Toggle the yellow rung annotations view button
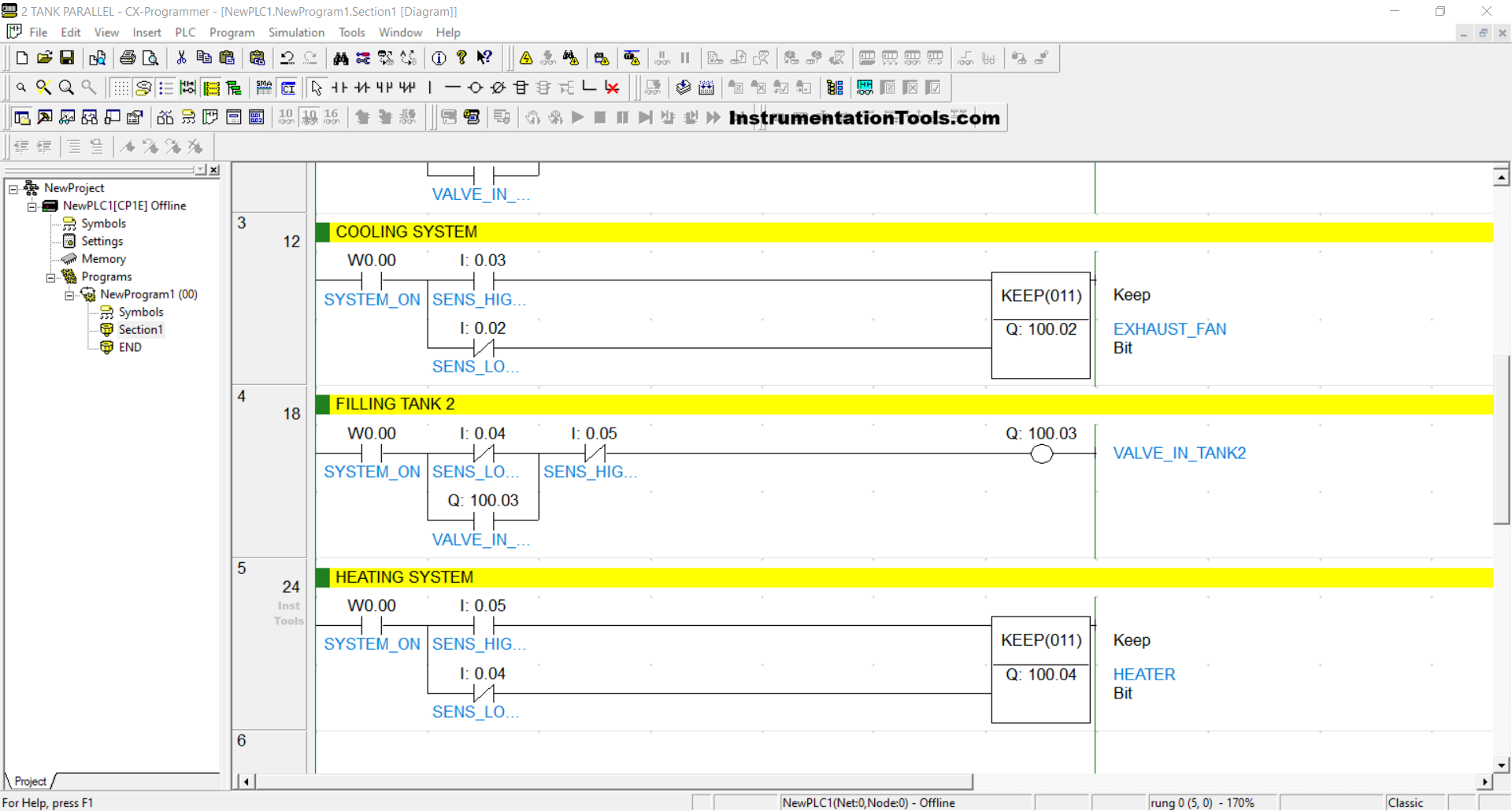This screenshot has height=811, width=1512. [212, 87]
